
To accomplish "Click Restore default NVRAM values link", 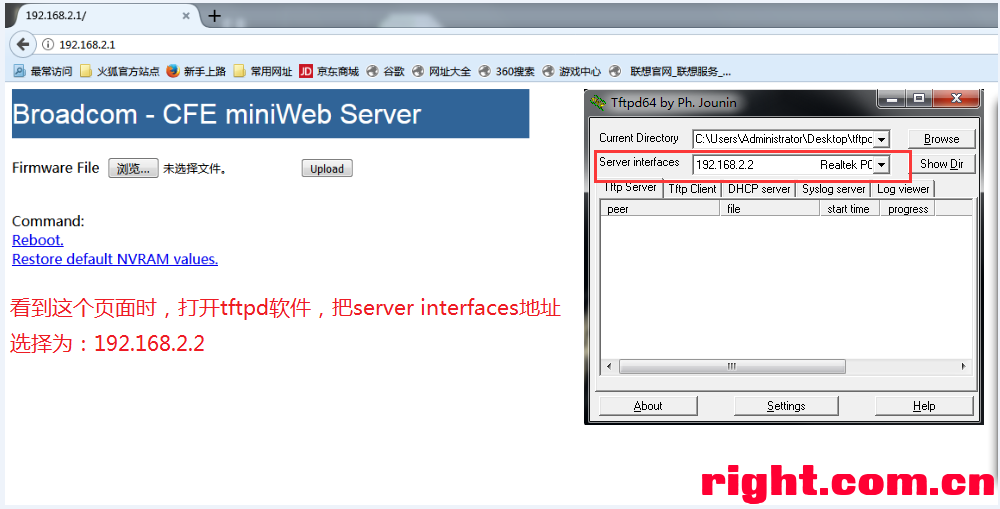I will pyautogui.click(x=115, y=259).
